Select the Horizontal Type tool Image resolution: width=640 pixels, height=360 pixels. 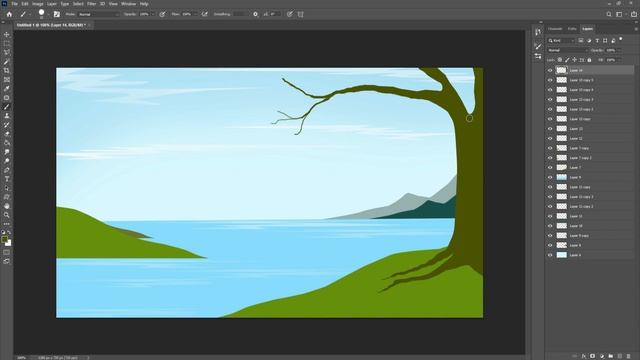(7, 179)
